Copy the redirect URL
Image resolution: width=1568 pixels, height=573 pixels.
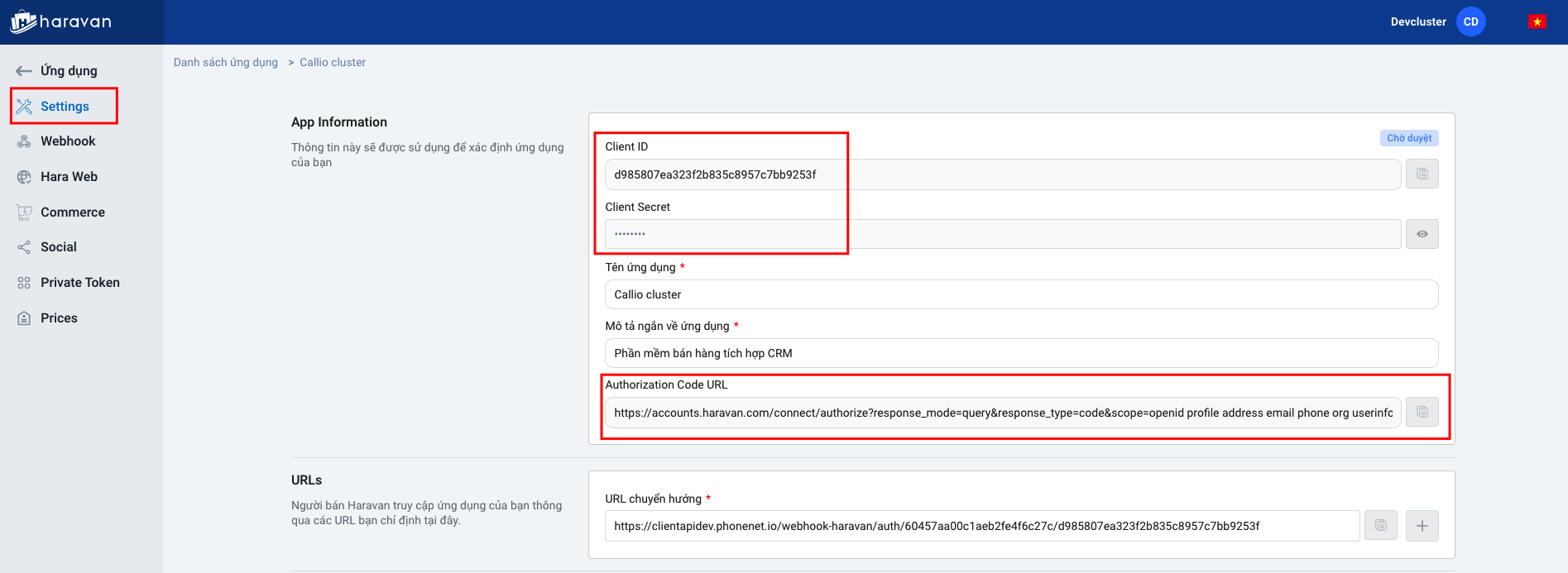coord(1380,526)
